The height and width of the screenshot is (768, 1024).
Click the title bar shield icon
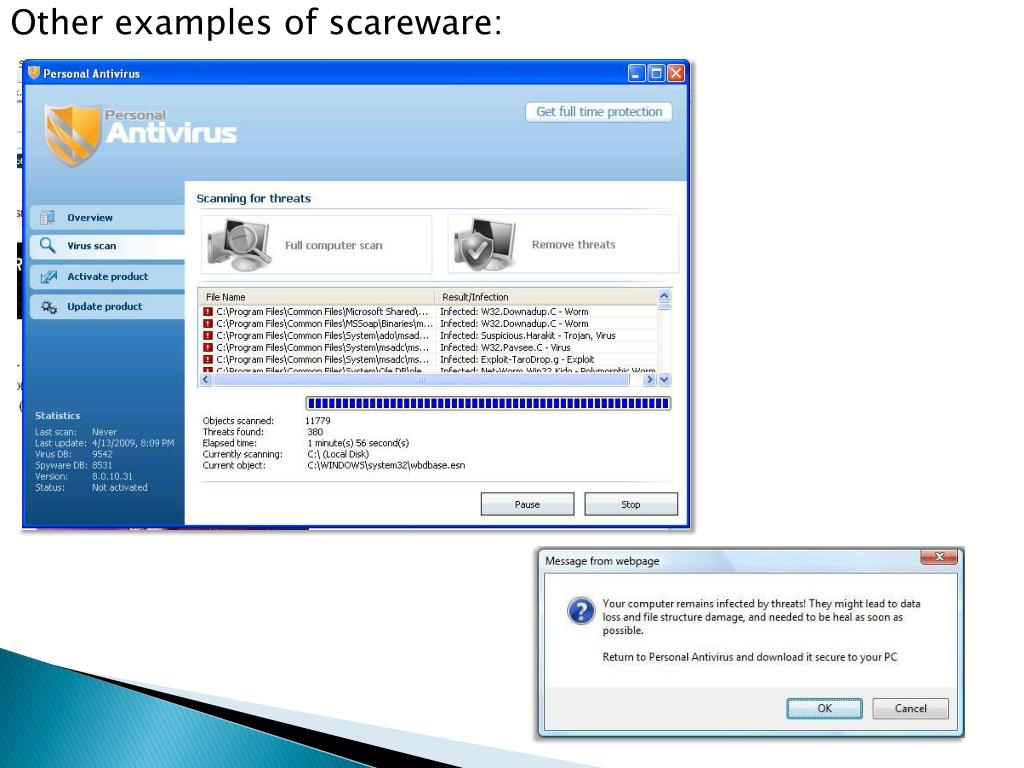pos(34,72)
